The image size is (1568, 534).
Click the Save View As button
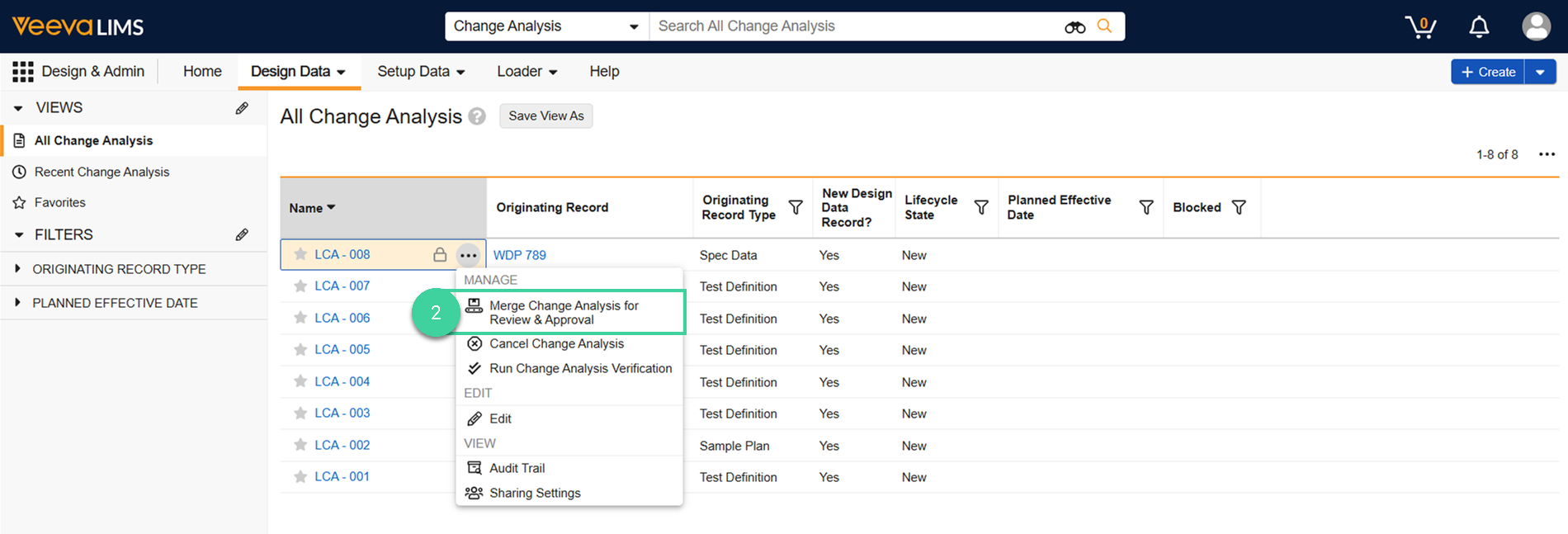pos(545,116)
